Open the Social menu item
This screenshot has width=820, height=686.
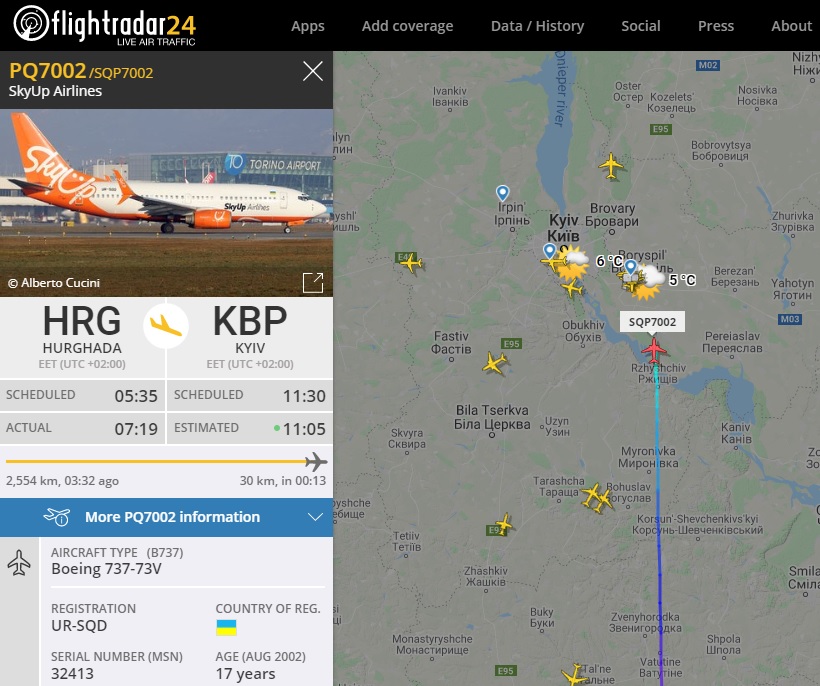tap(641, 26)
